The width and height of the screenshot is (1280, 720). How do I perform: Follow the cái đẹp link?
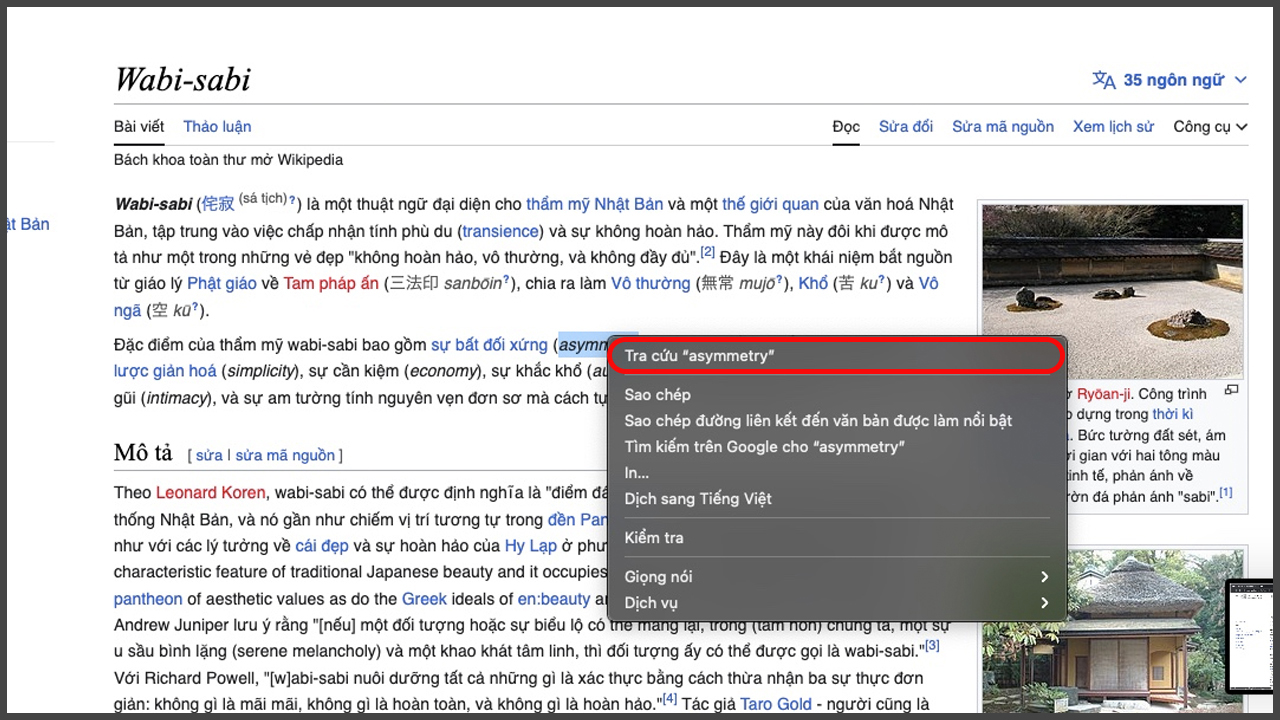320,546
